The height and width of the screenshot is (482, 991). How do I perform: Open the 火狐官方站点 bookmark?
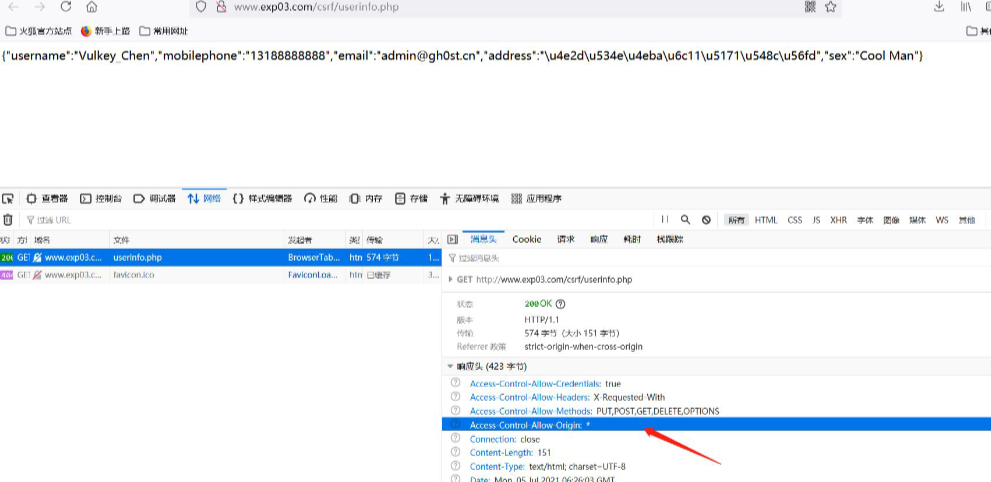[39, 31]
